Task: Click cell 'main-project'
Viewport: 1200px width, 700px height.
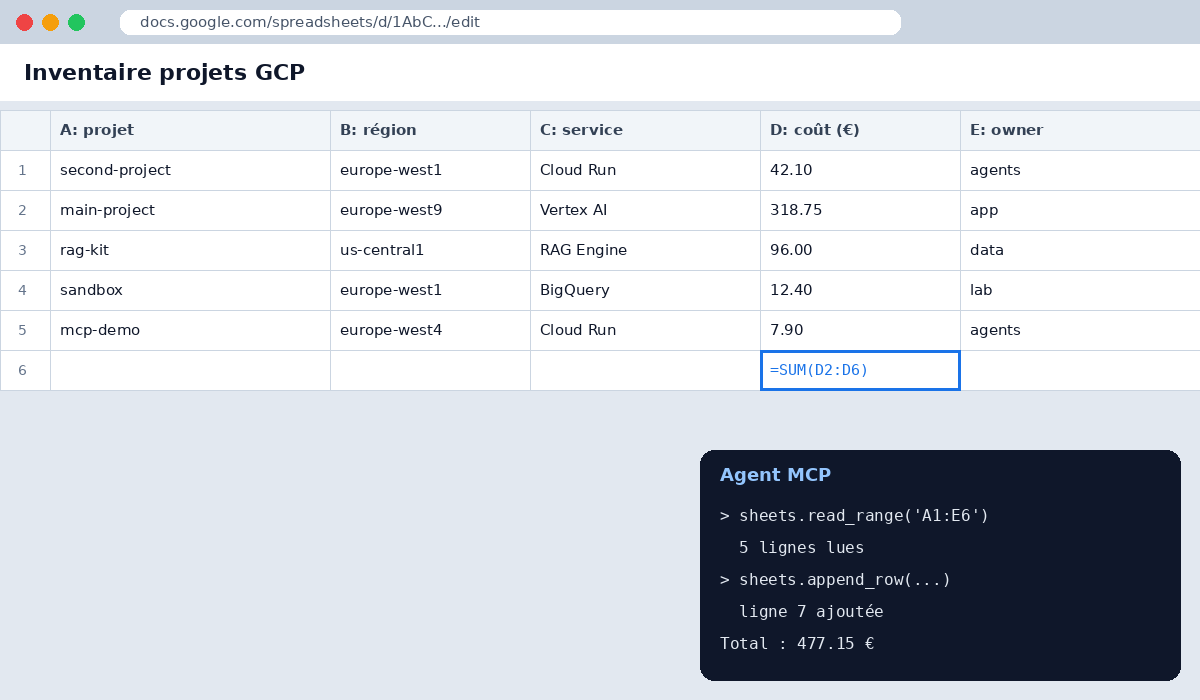Action: 190,210
